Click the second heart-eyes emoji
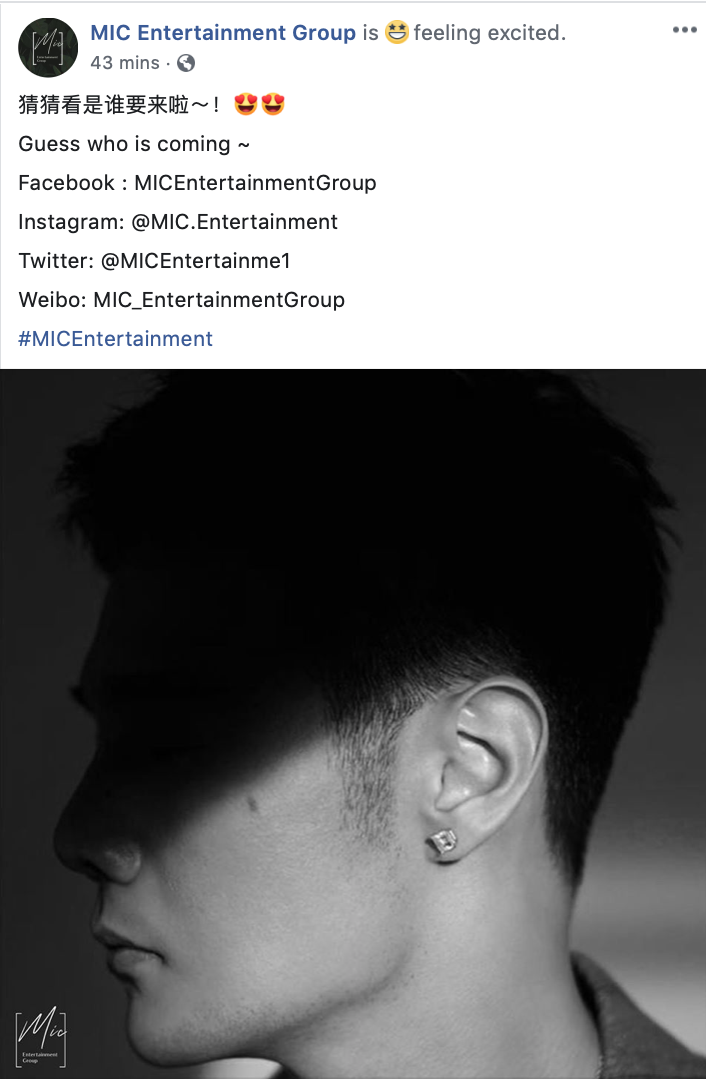 click(x=273, y=105)
